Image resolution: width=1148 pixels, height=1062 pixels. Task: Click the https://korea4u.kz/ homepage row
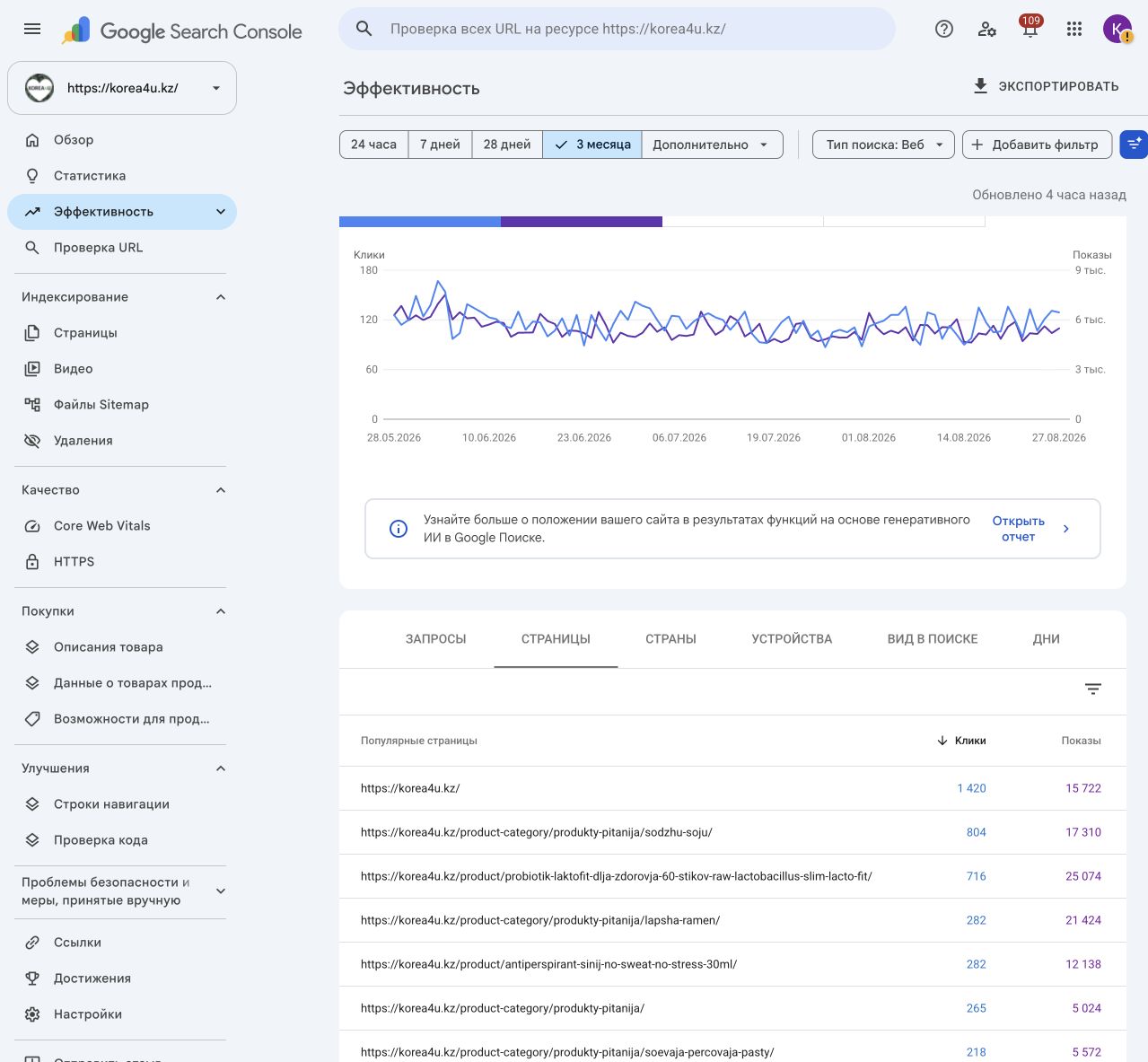(732, 788)
